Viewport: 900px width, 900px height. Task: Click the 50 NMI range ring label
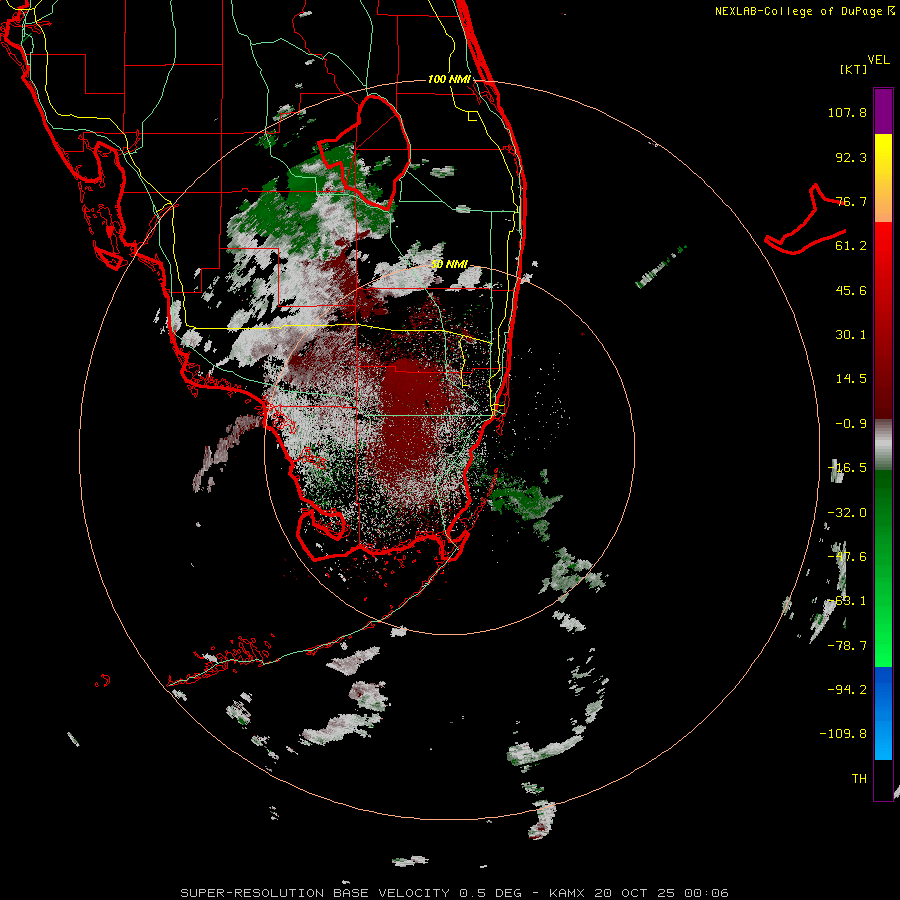click(449, 264)
